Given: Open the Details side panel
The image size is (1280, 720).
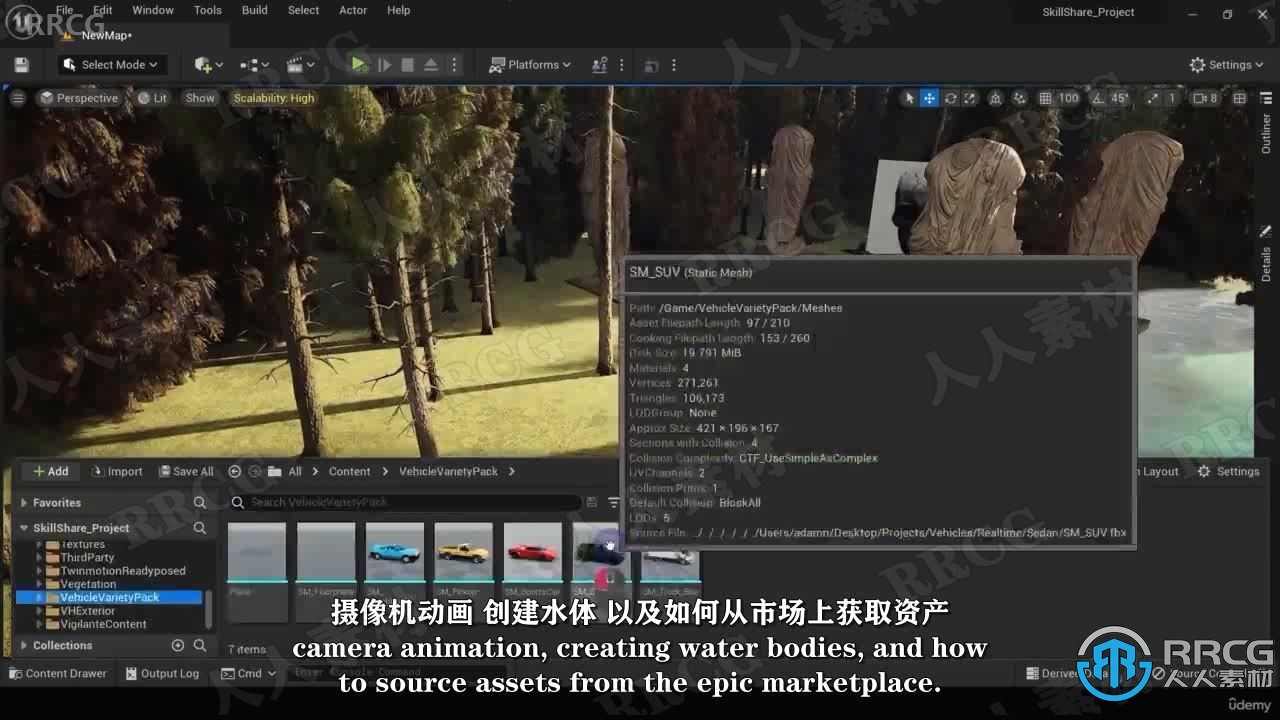Looking at the screenshot, I should pyautogui.click(x=1266, y=256).
